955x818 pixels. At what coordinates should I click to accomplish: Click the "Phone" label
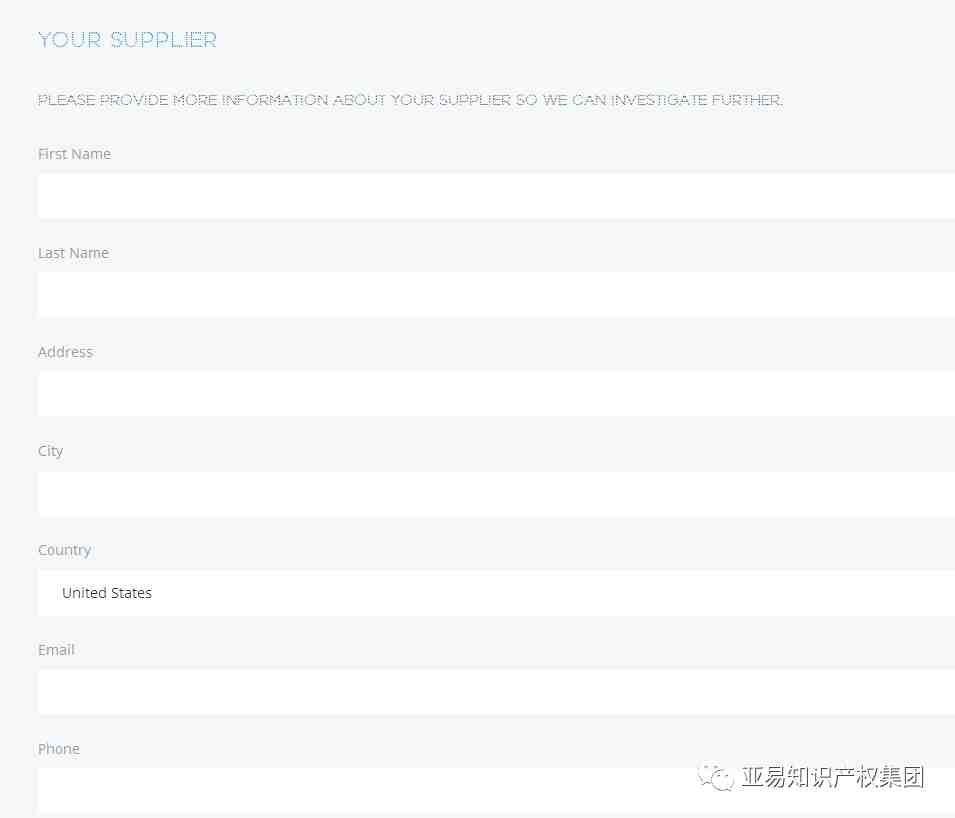(x=58, y=749)
